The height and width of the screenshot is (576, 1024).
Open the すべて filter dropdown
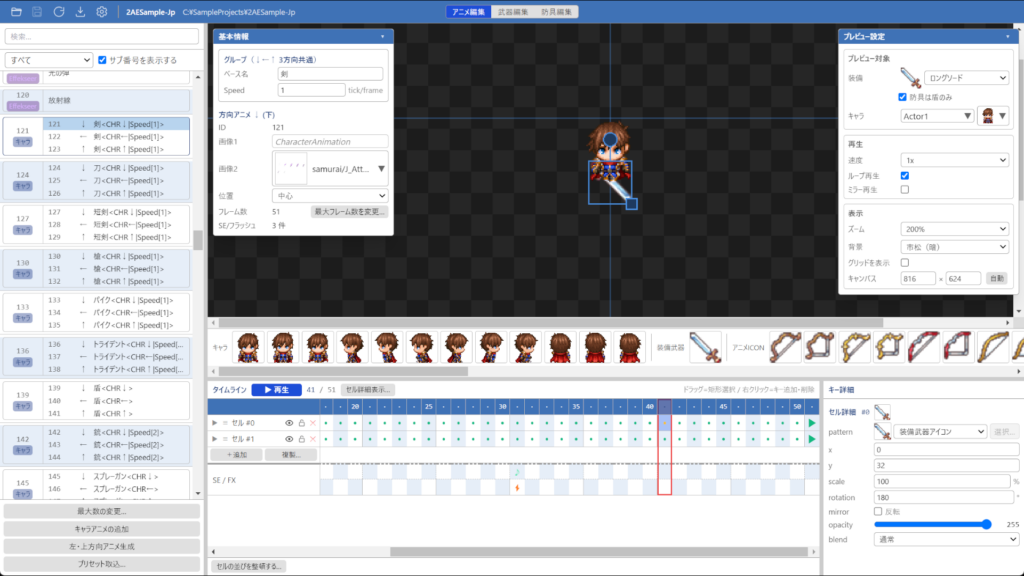point(49,60)
